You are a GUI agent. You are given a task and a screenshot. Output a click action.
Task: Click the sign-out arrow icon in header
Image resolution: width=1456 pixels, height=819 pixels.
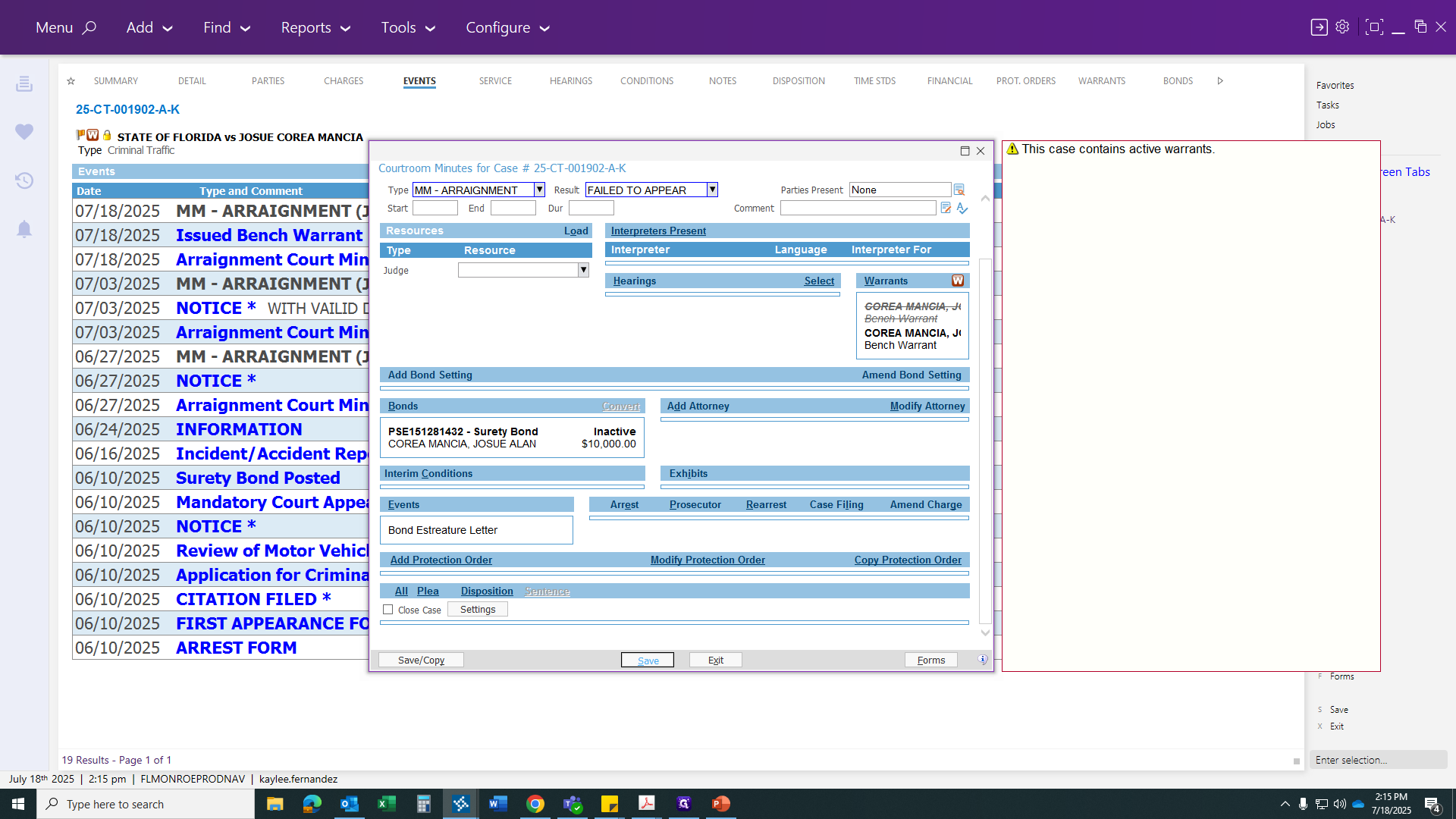1319,27
